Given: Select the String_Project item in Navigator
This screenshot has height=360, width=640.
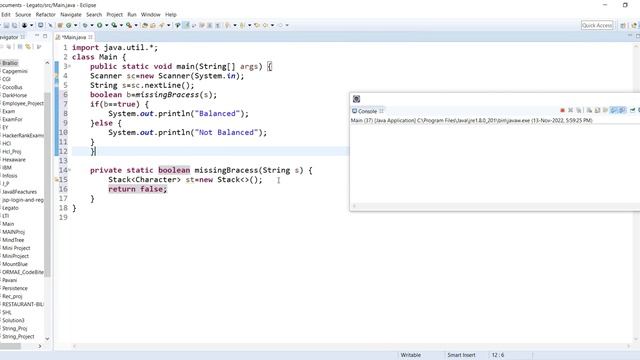Looking at the screenshot, I should coord(18,336).
